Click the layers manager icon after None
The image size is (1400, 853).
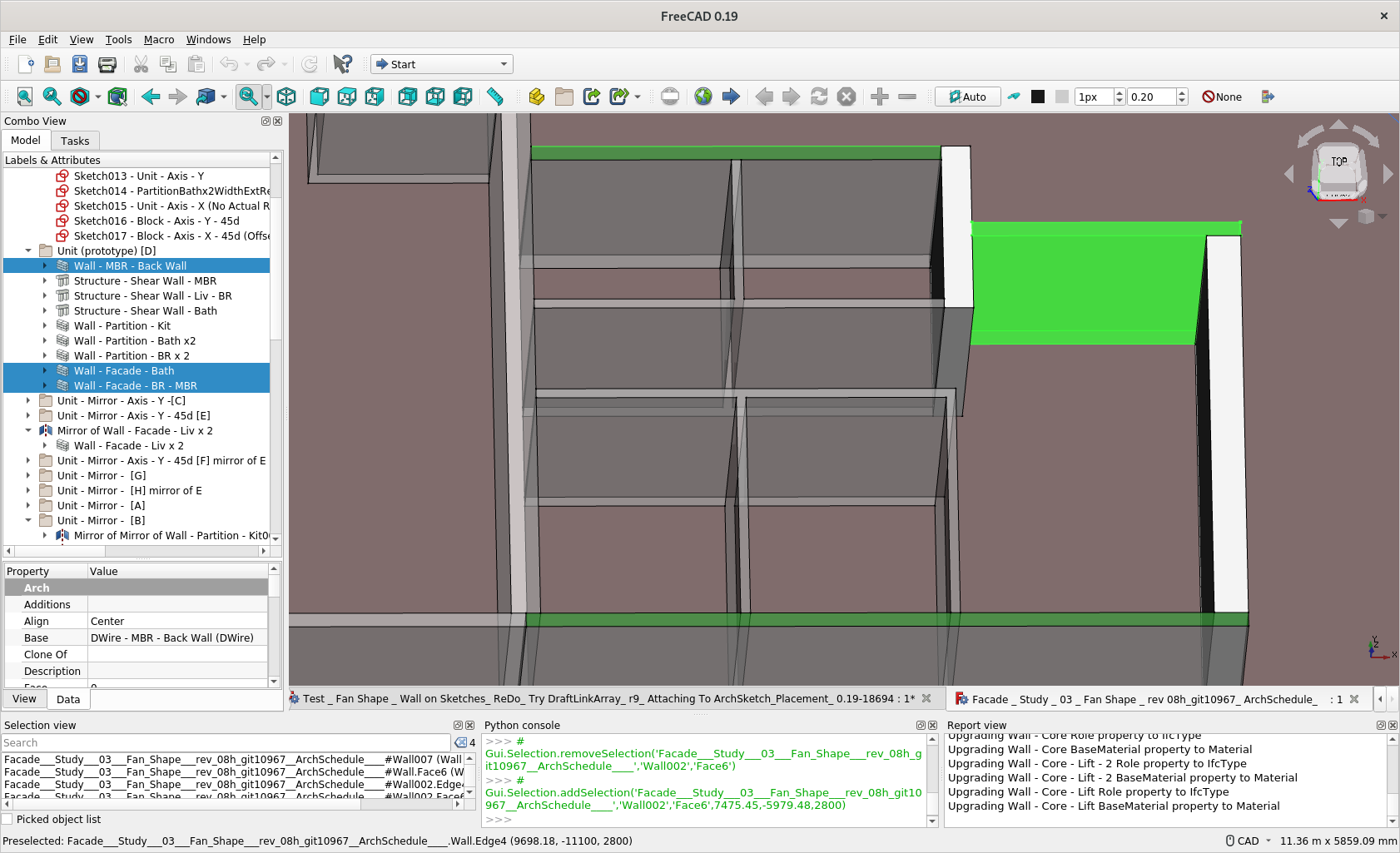coord(1268,97)
